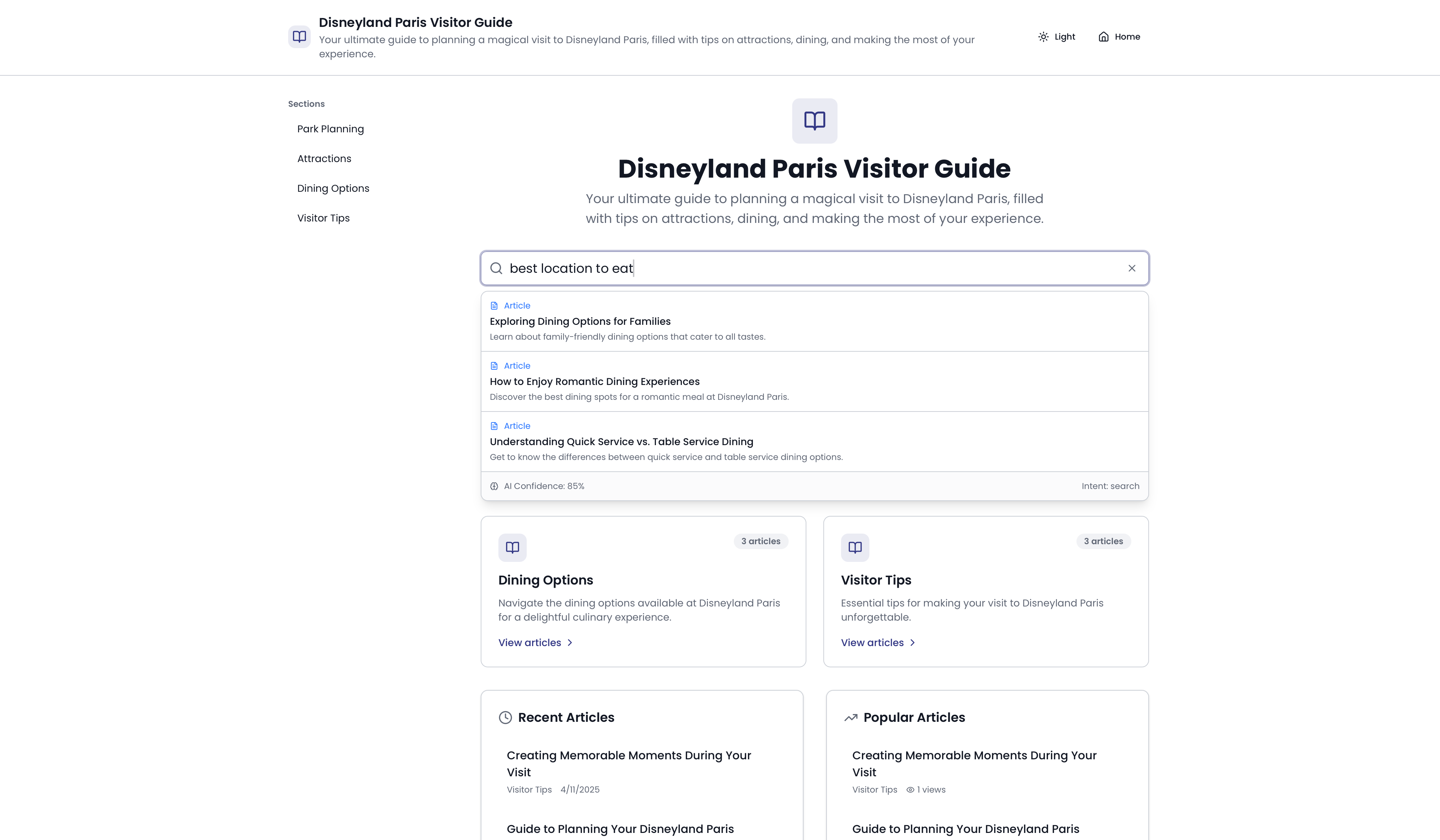Select Park Planning in the Sections sidebar

(x=330, y=128)
